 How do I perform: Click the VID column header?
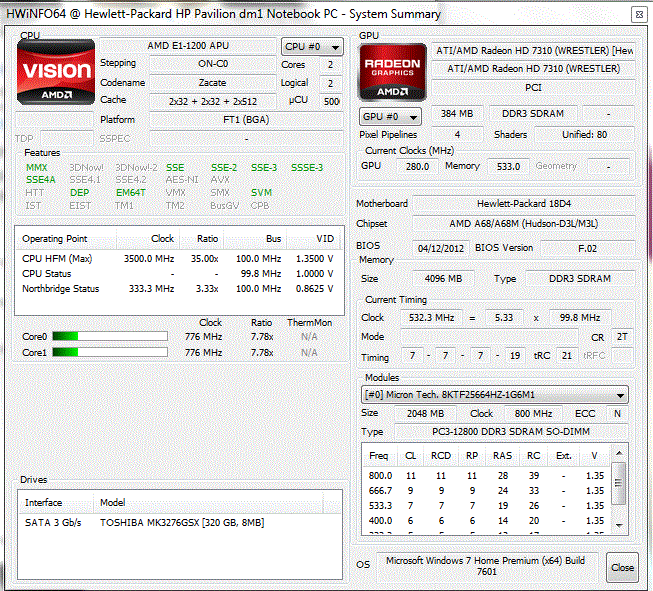pos(315,239)
